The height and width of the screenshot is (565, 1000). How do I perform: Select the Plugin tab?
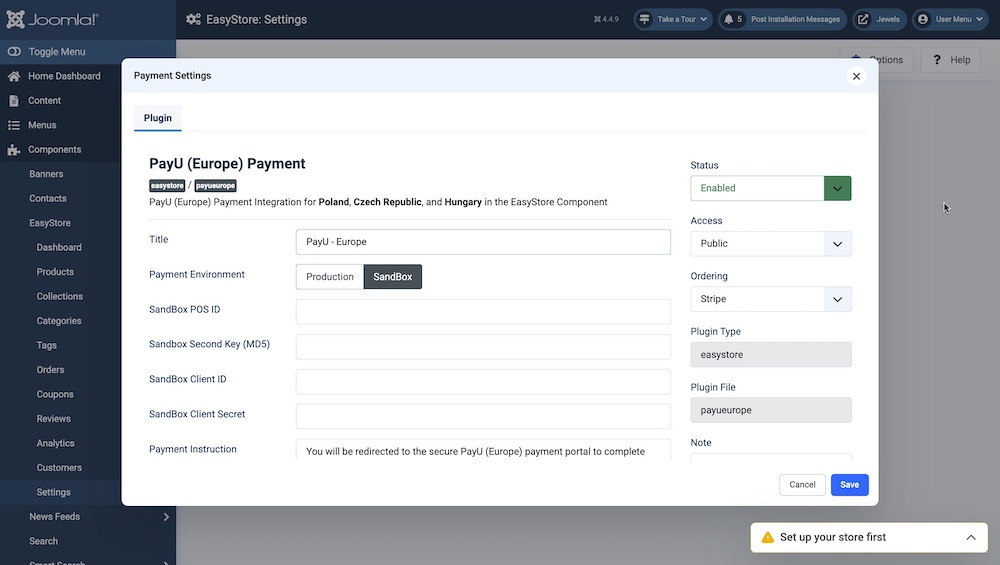(158, 118)
